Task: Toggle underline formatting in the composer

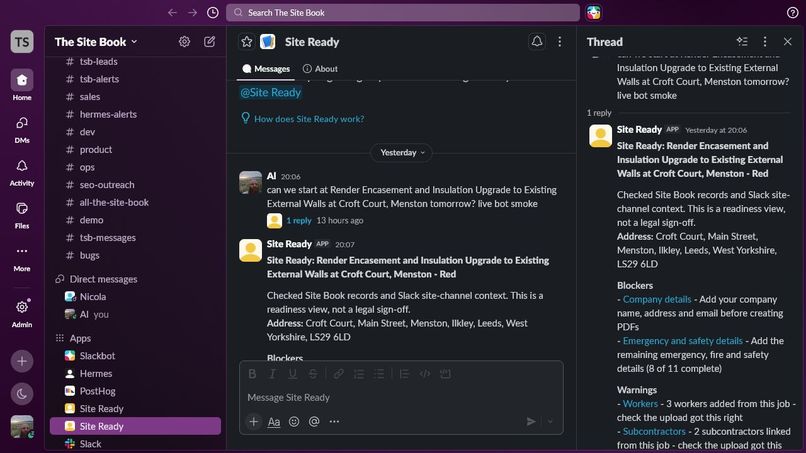Action: 292,374
